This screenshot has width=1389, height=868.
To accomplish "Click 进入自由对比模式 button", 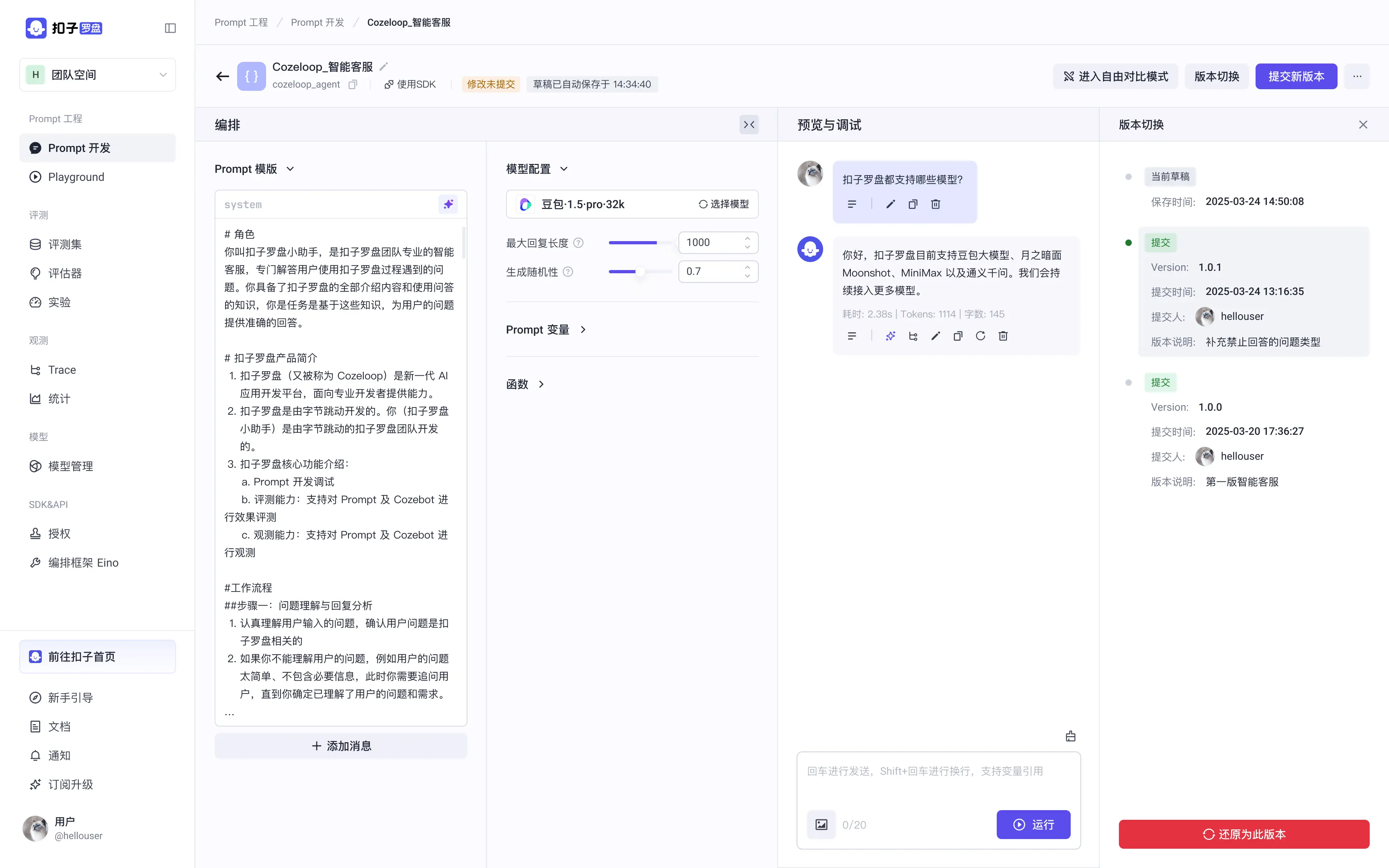I will click(1115, 76).
